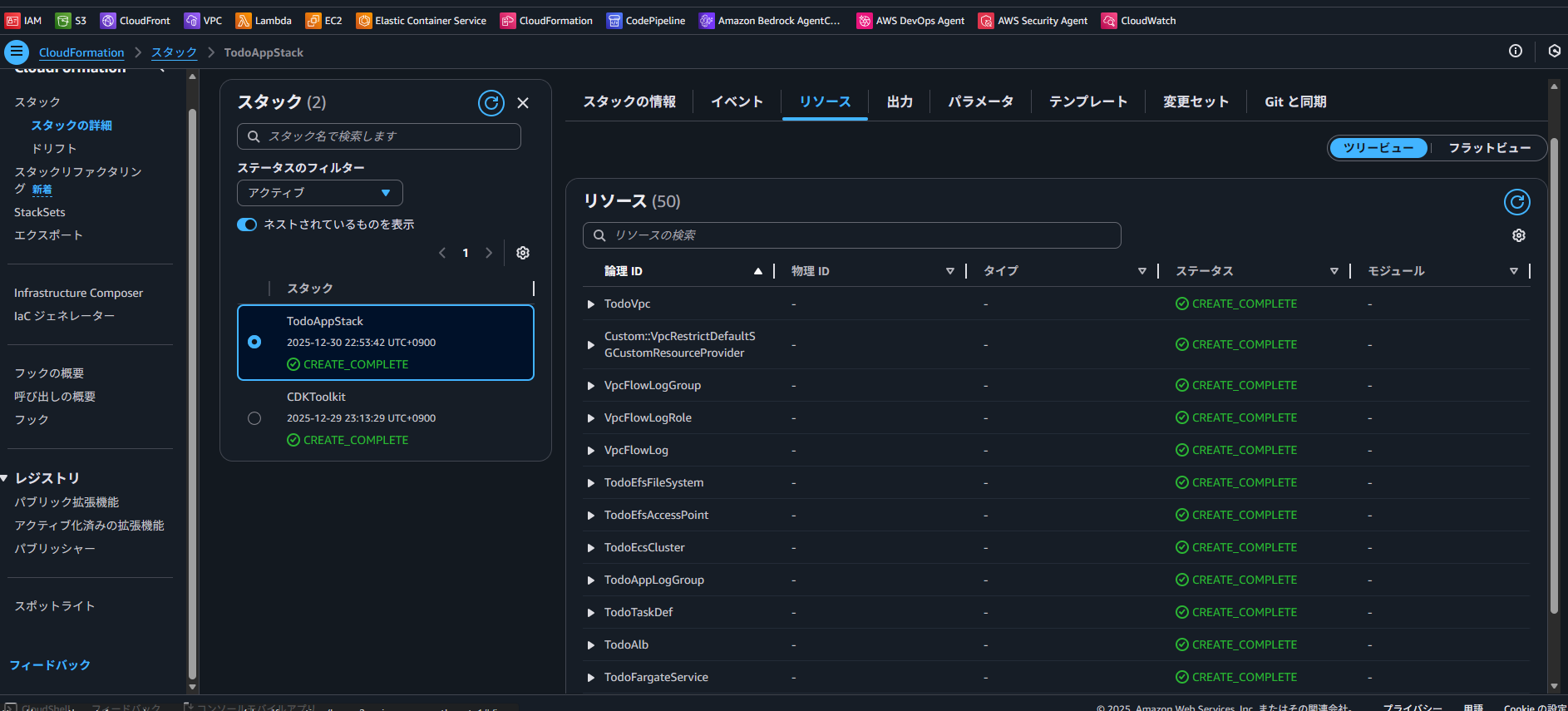This screenshot has height=711, width=1568.
Task: Switch to flat view
Action: coord(1490,148)
